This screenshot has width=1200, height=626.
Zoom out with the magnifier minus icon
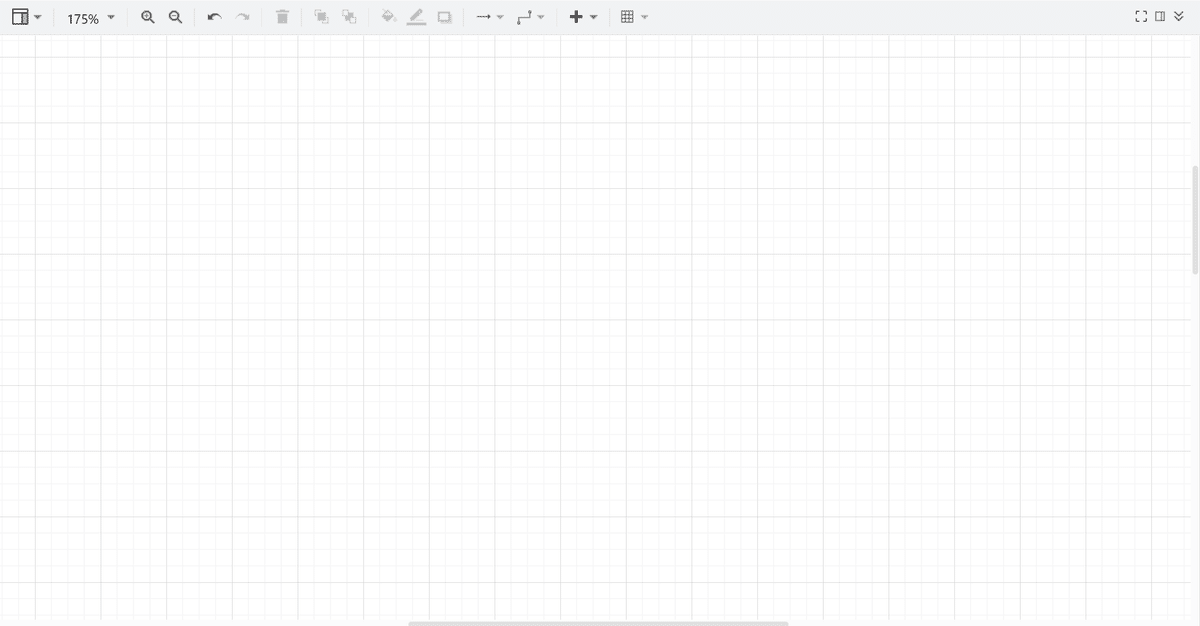click(176, 17)
